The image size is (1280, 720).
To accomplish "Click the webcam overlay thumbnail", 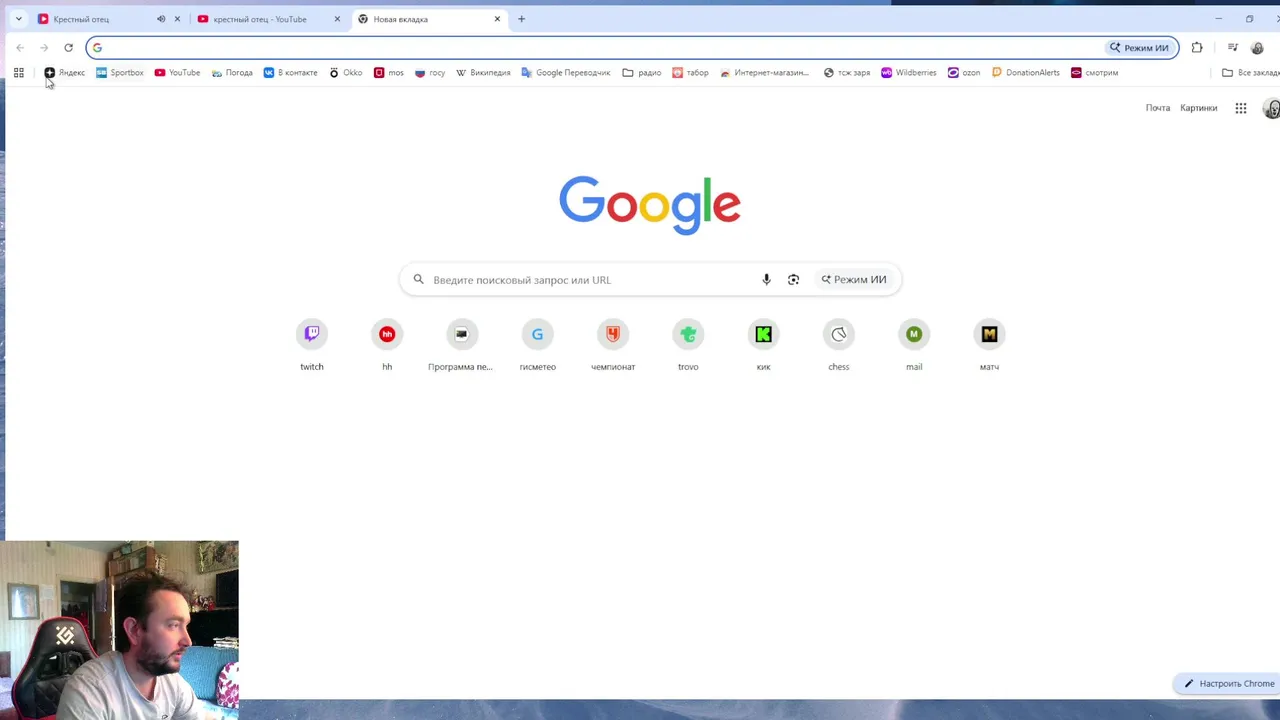I will click(119, 630).
